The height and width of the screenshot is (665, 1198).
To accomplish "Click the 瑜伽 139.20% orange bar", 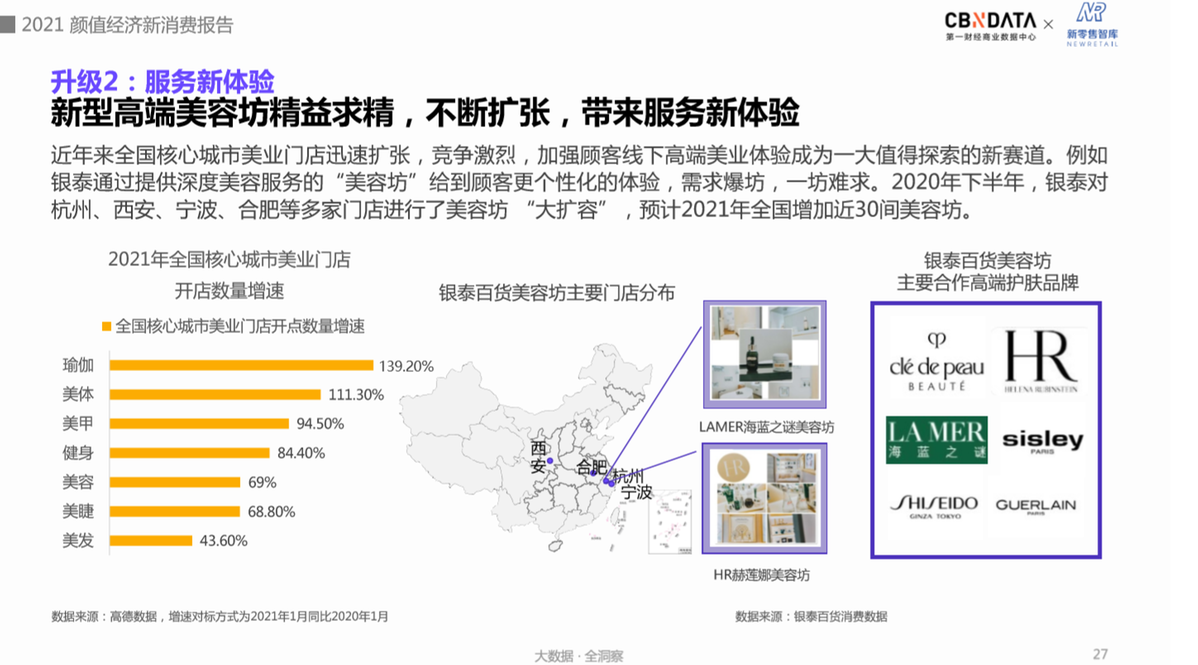I will (x=241, y=365).
